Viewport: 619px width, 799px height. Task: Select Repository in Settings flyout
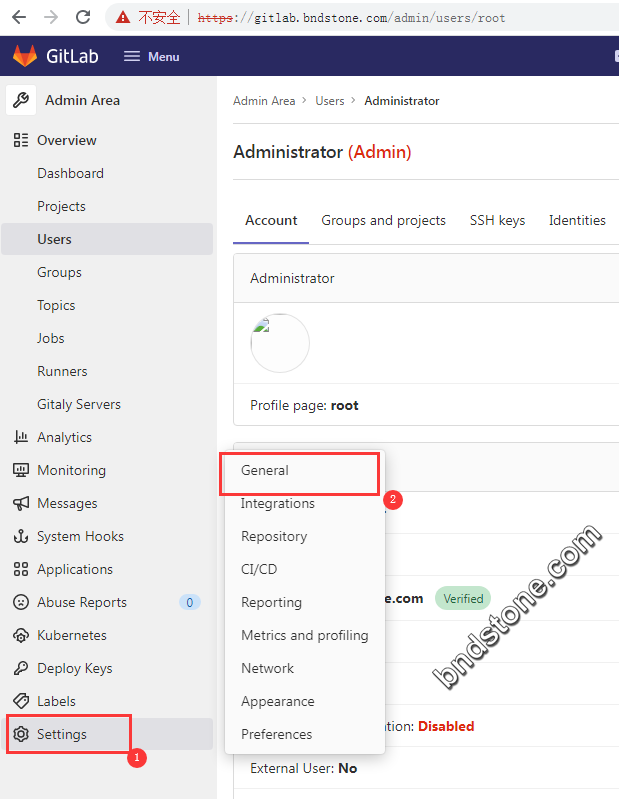pyautogui.click(x=305, y=536)
